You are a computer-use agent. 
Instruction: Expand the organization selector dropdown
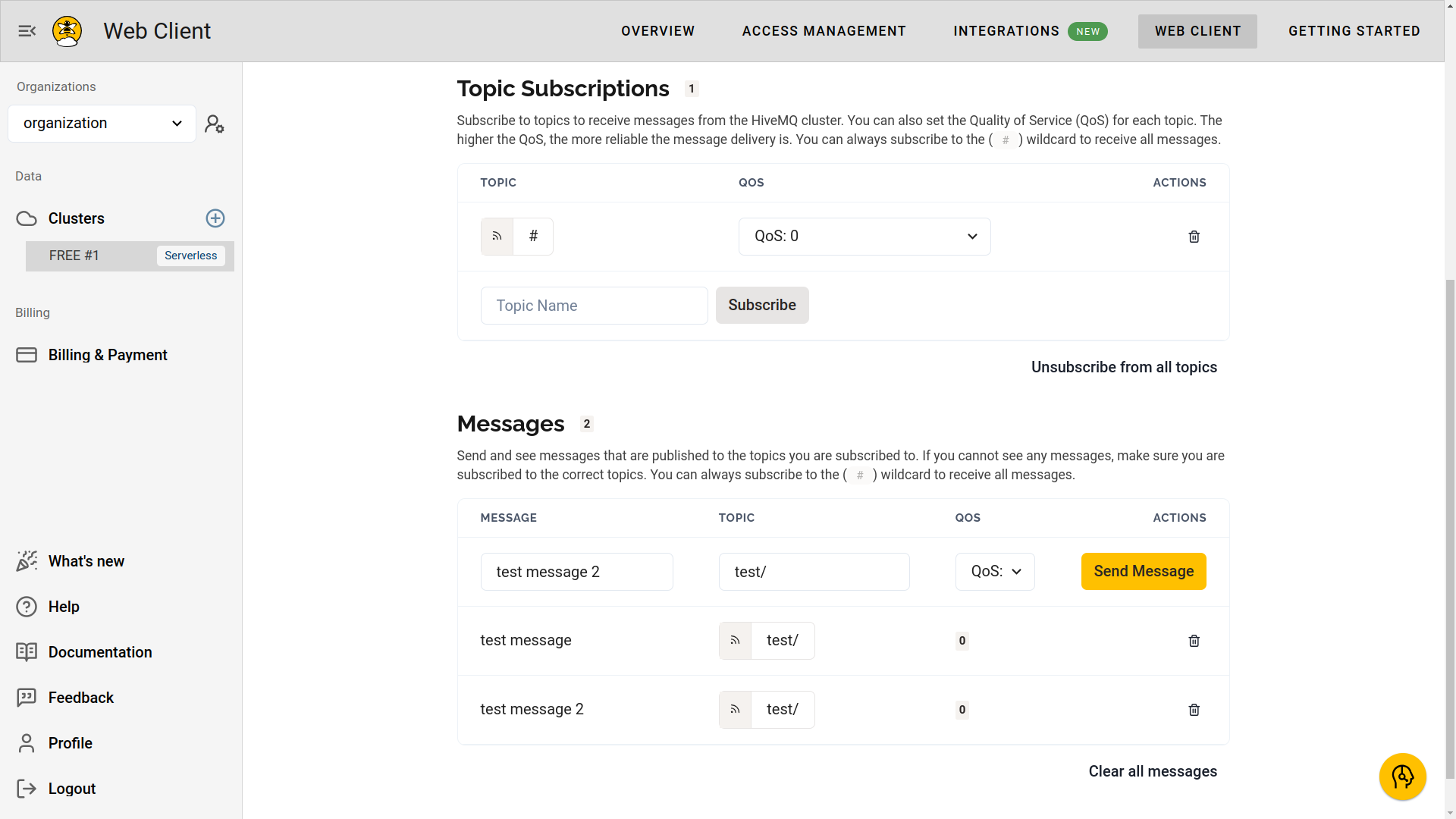101,122
